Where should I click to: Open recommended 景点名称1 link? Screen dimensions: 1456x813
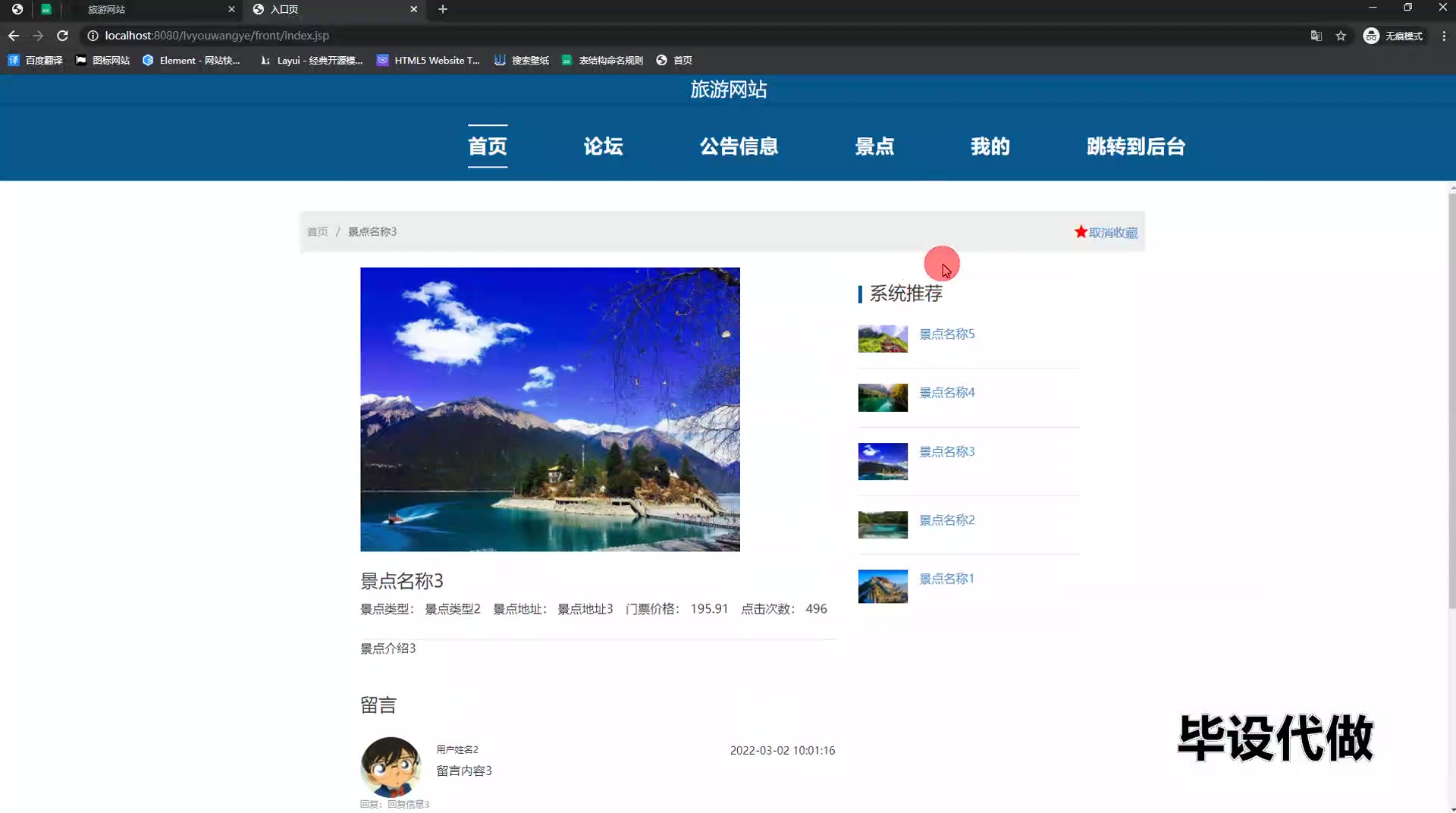pos(947,579)
